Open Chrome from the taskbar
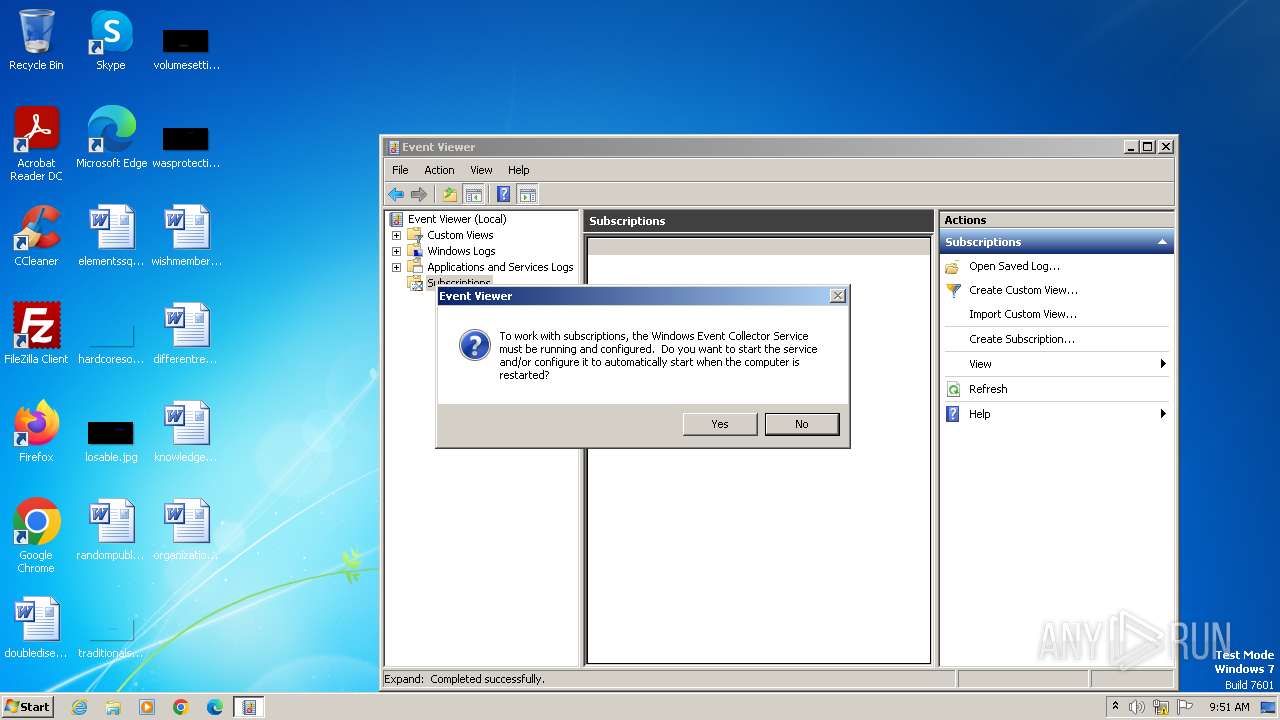This screenshot has width=1280, height=720. 181,707
